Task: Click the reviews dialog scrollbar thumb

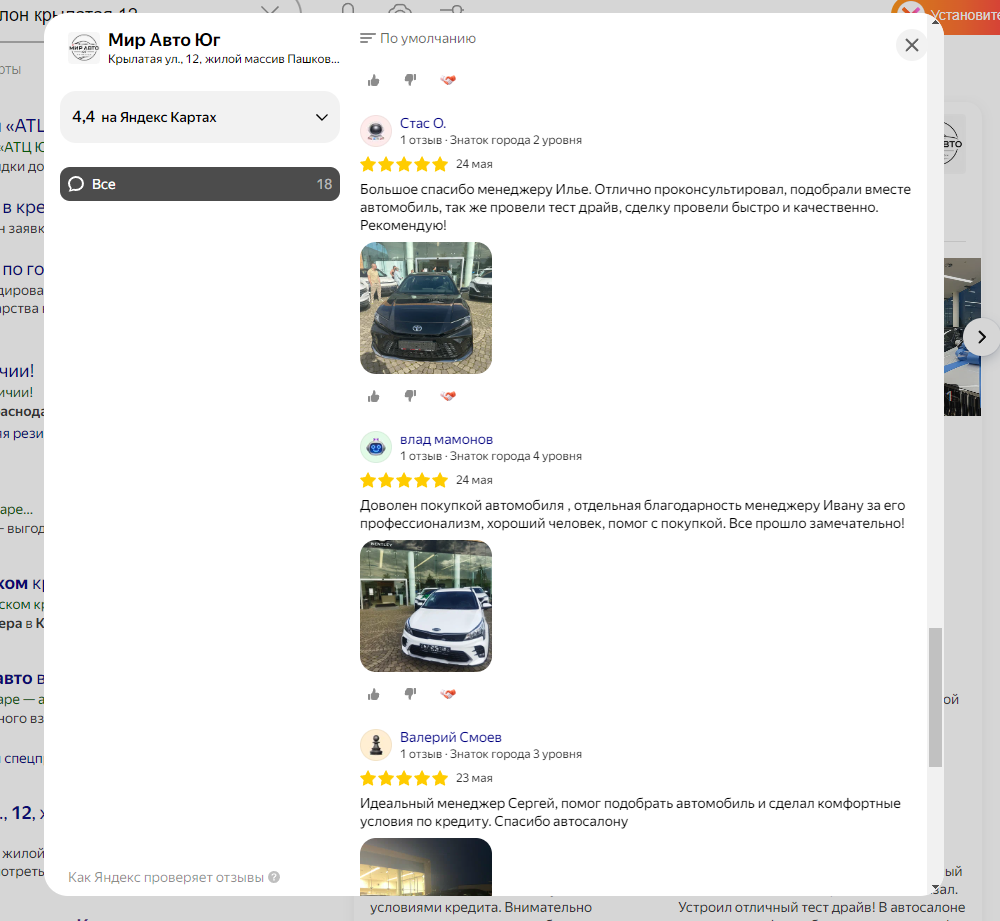Action: point(935,697)
